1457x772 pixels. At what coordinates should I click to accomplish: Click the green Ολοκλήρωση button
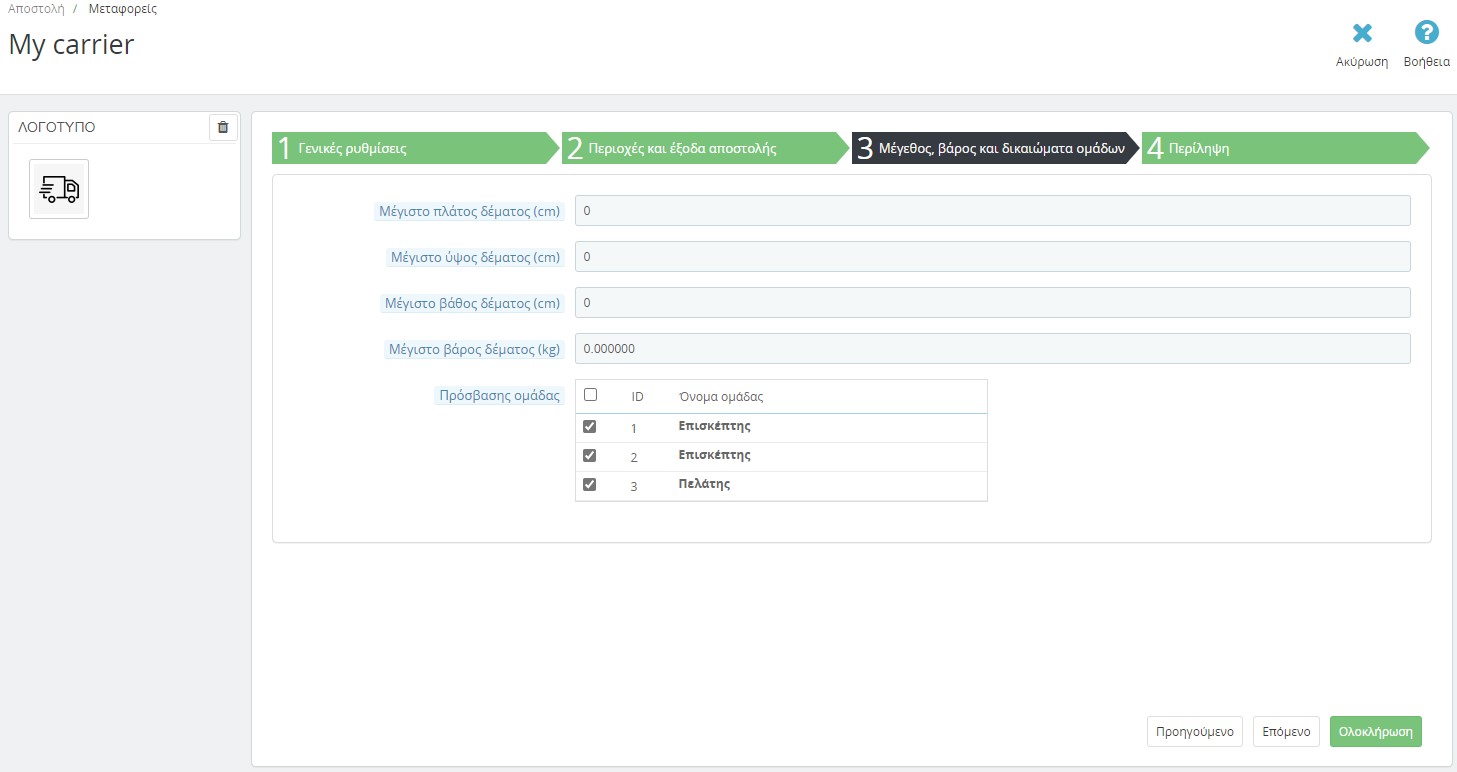point(1375,731)
